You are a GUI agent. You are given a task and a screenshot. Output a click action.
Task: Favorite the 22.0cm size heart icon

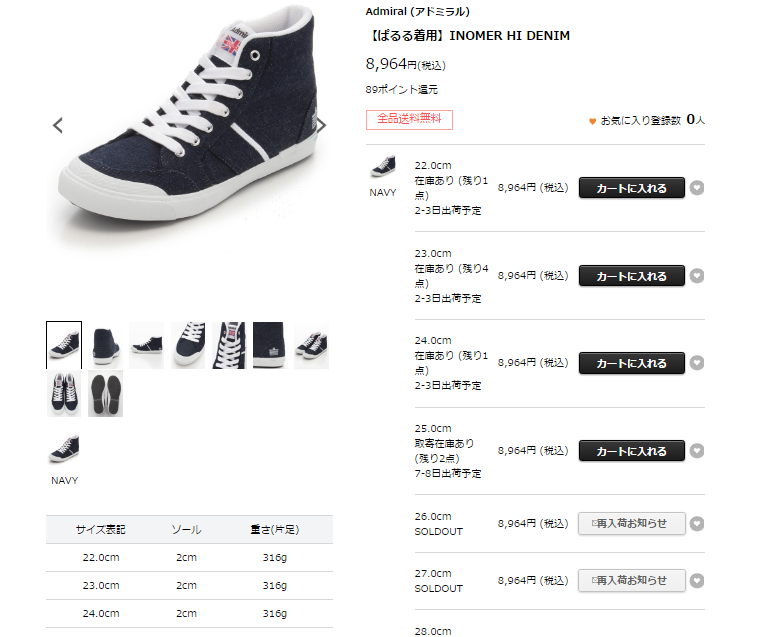point(697,188)
